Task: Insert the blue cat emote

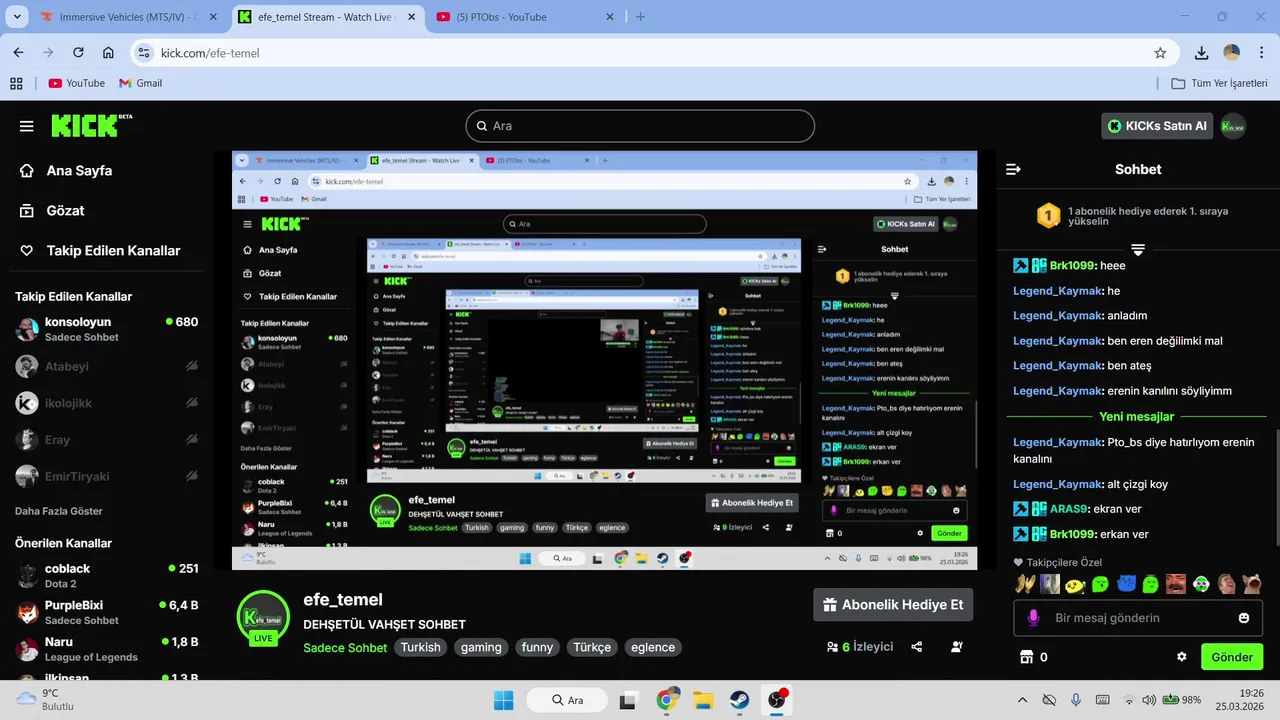Action: click(x=1127, y=584)
